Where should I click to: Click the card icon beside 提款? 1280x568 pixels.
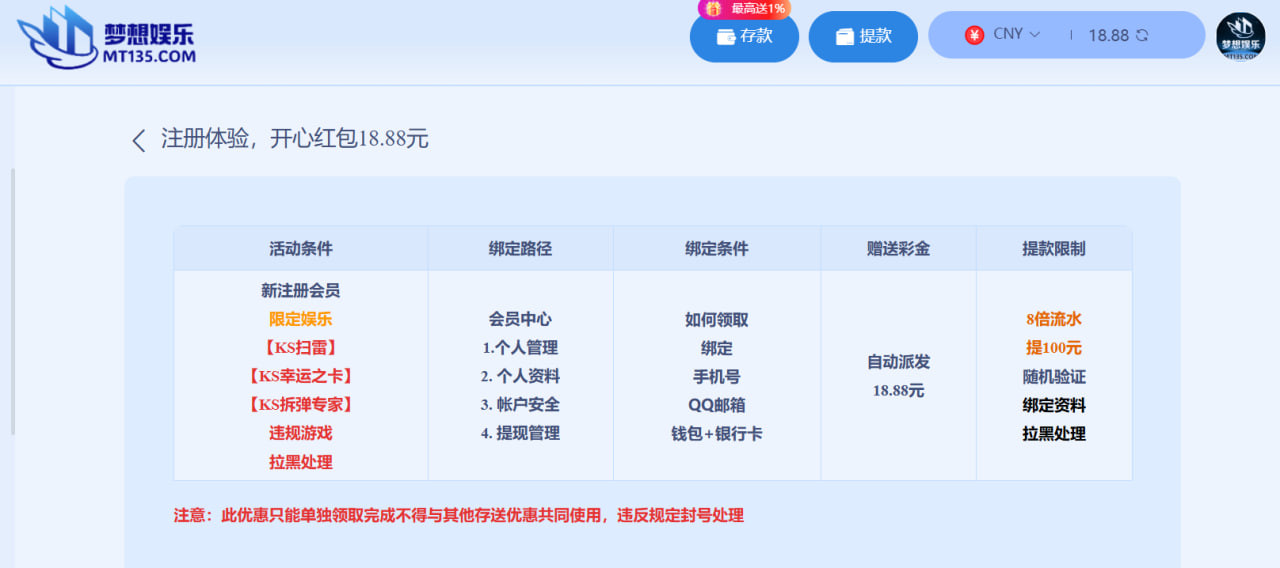(845, 37)
